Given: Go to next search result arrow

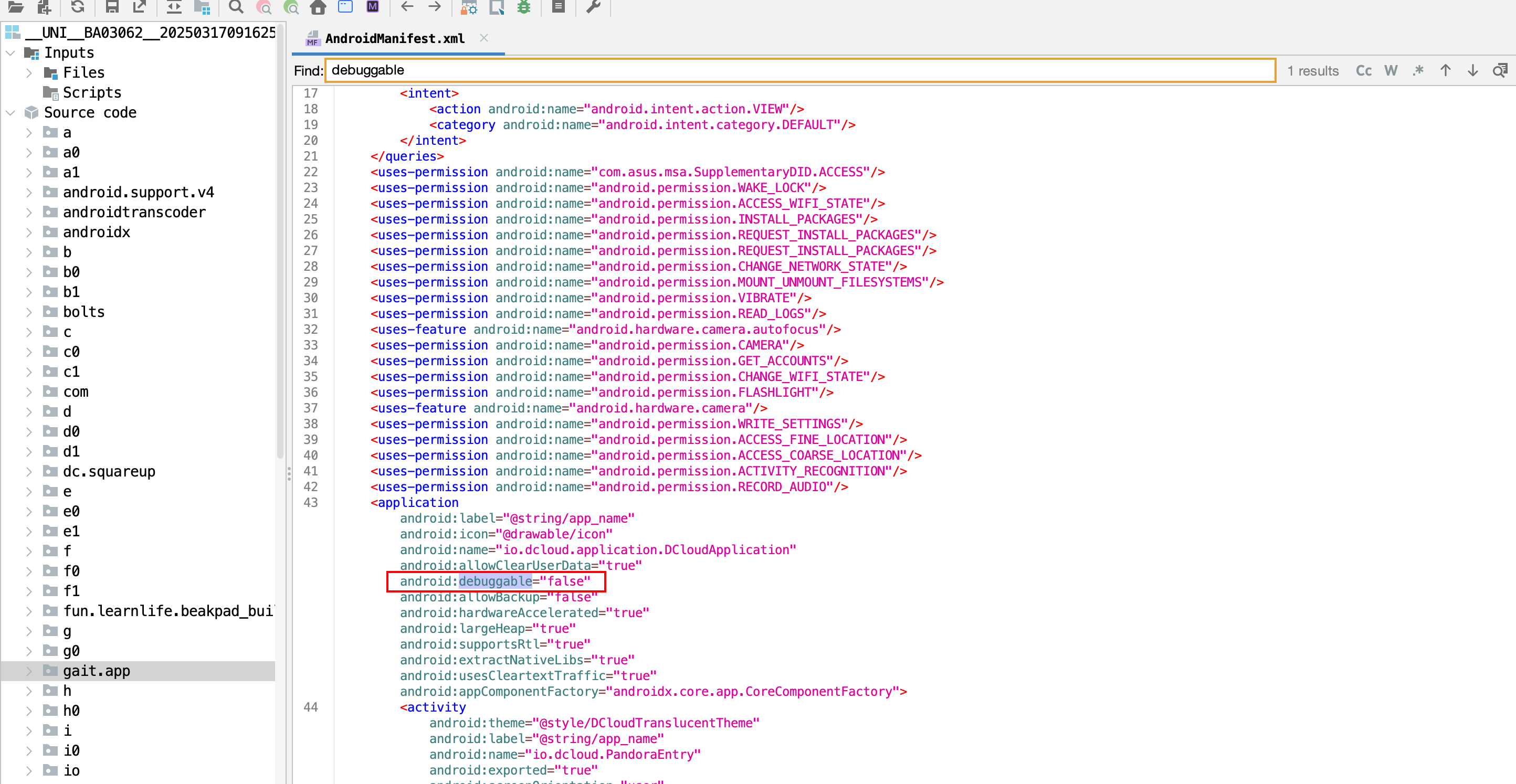Looking at the screenshot, I should coord(1472,70).
